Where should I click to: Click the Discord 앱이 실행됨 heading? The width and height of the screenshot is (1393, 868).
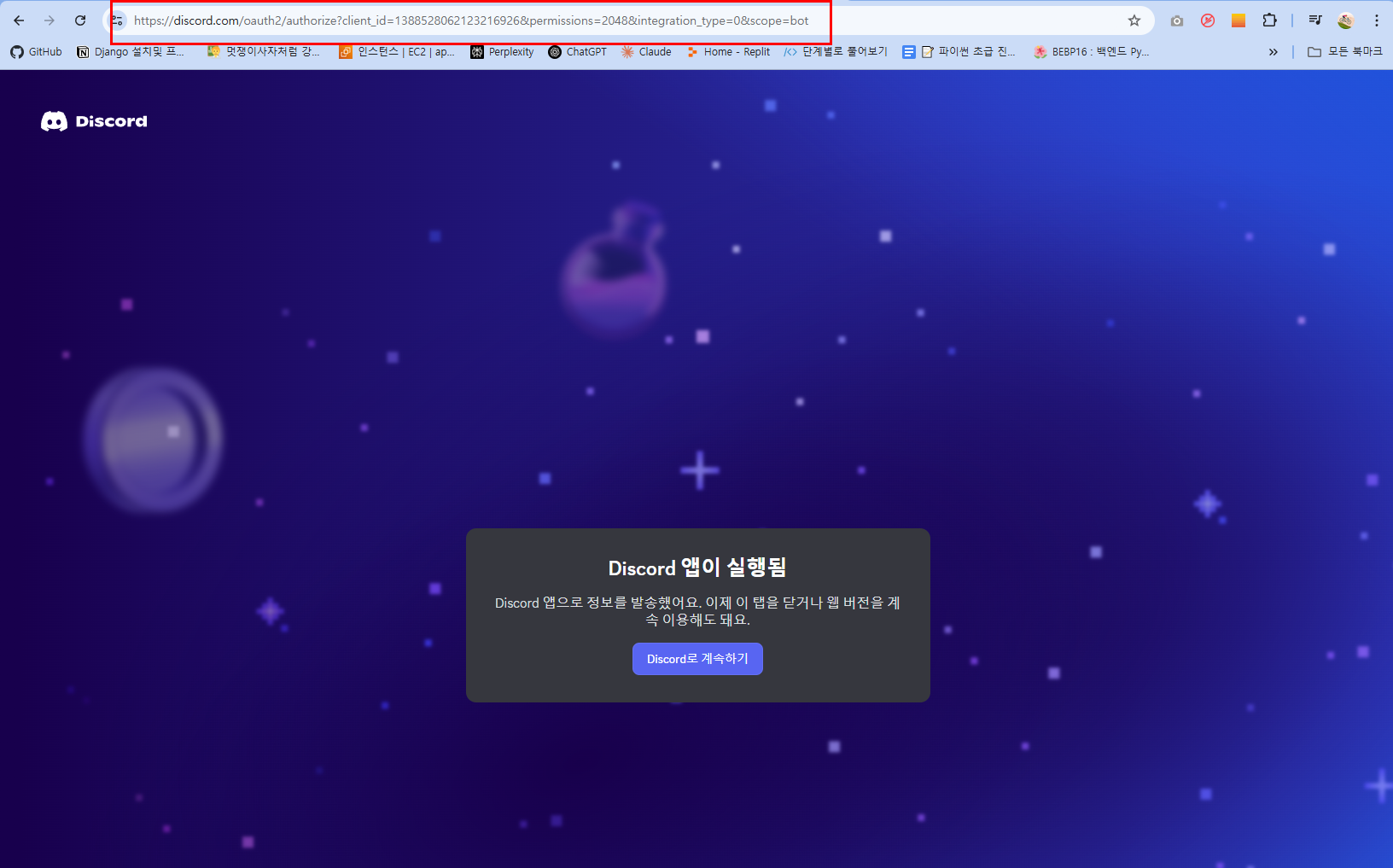697,568
